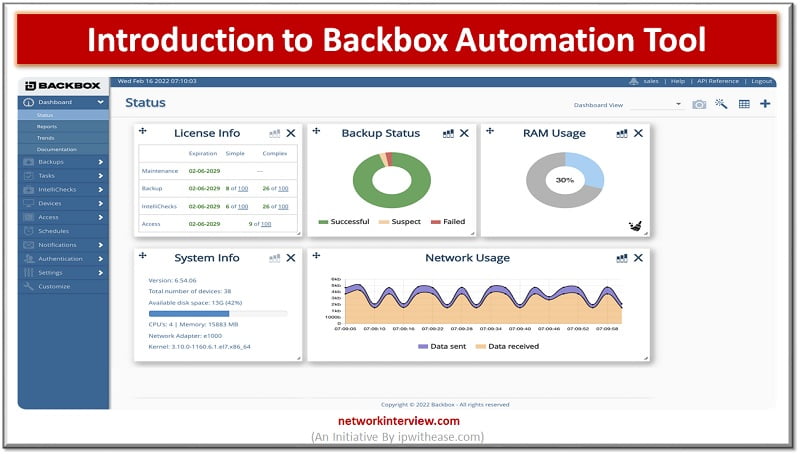Click the Devices sidebar icon
The width and height of the screenshot is (800, 455).
coord(29,203)
